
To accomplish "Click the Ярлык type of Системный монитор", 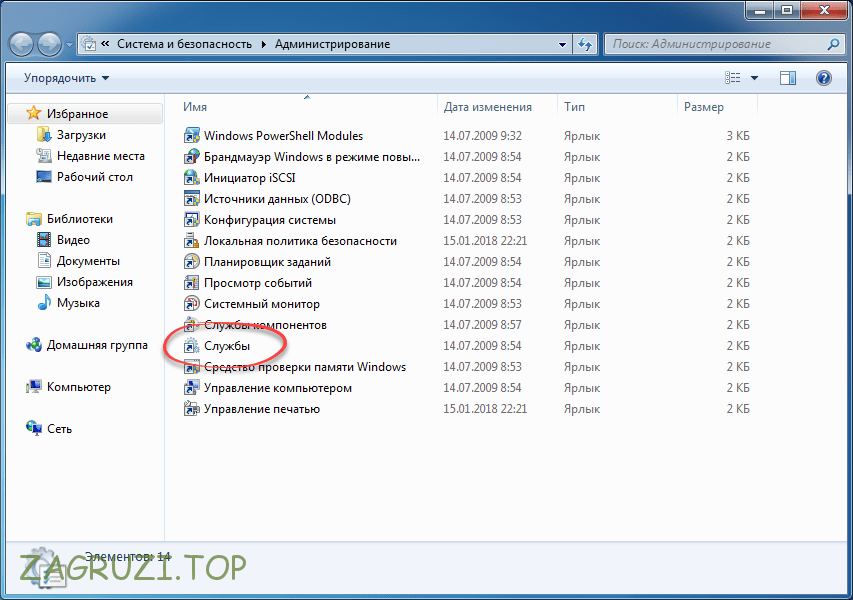I will tap(582, 304).
